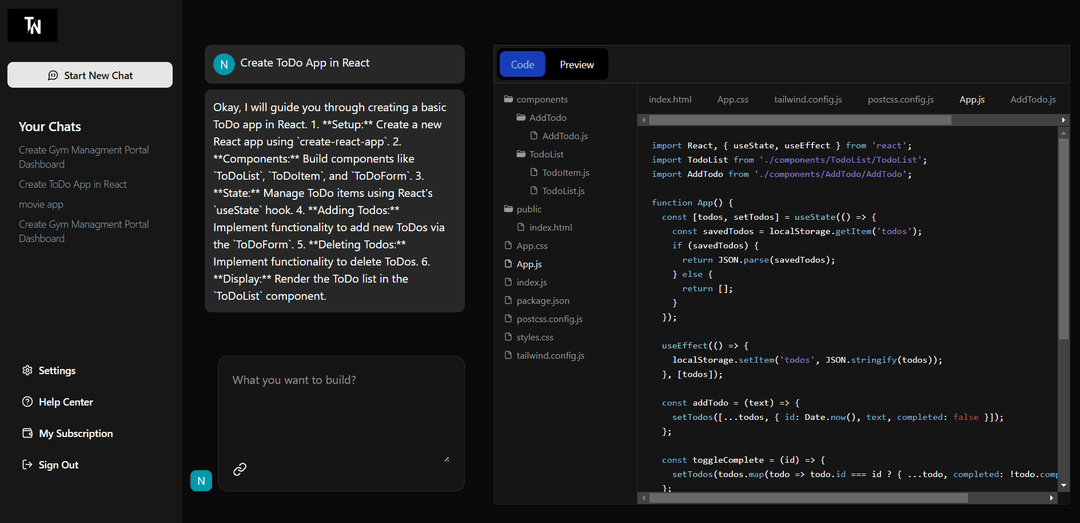1080x523 pixels.
Task: Click the TN logo in sidebar
Action: (32, 25)
